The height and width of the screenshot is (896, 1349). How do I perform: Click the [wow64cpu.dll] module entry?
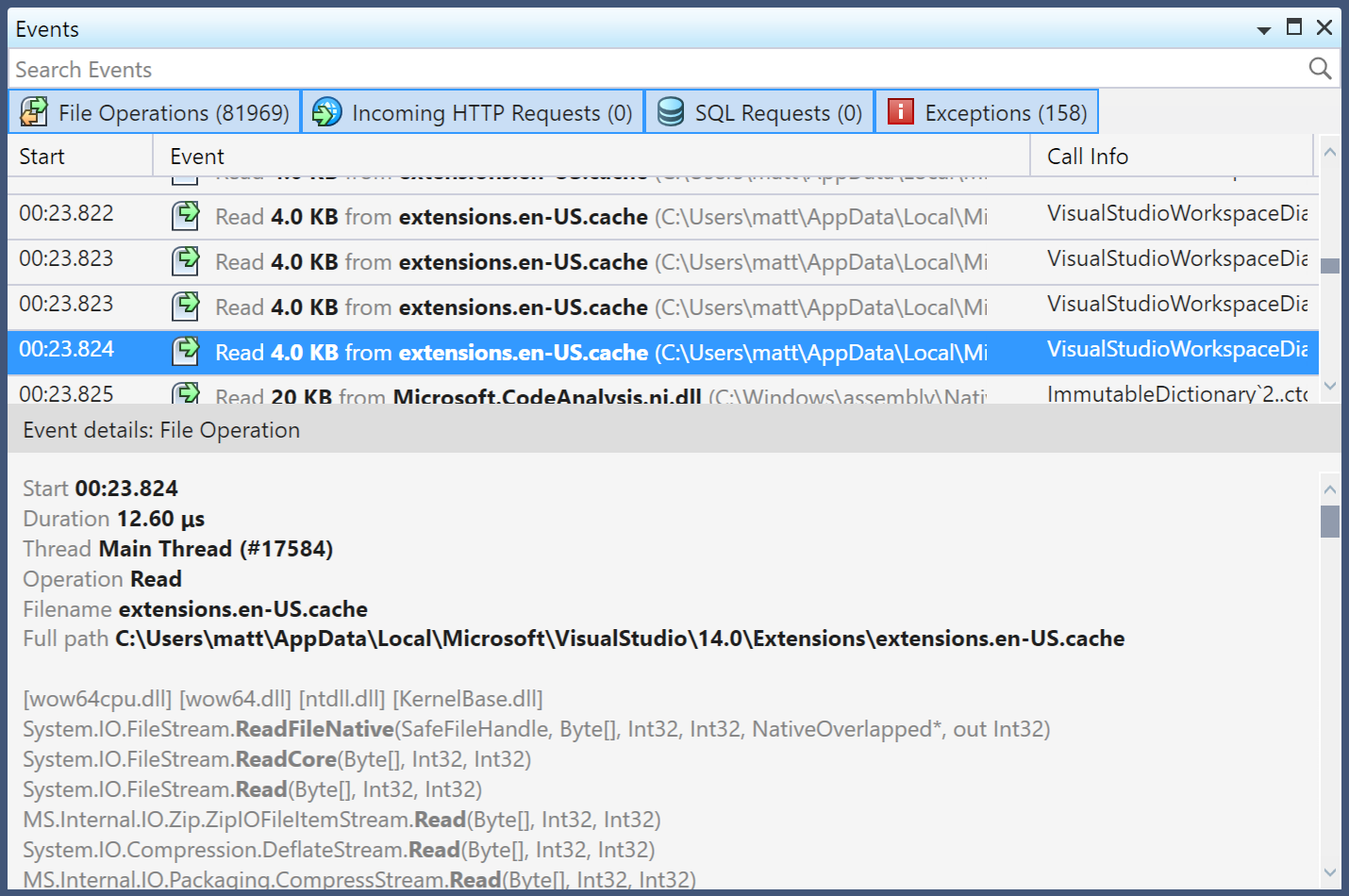98,699
